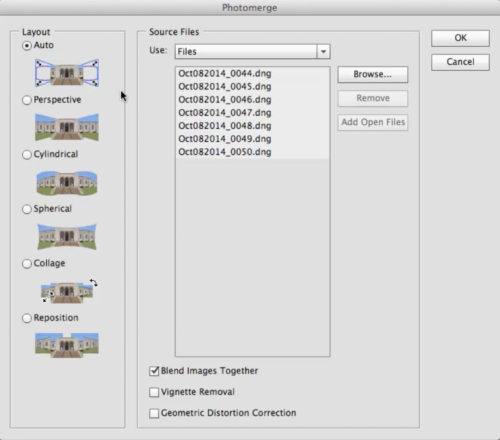The width and height of the screenshot is (500, 440).
Task: Click the Perspective layout preview icon
Action: point(67,127)
